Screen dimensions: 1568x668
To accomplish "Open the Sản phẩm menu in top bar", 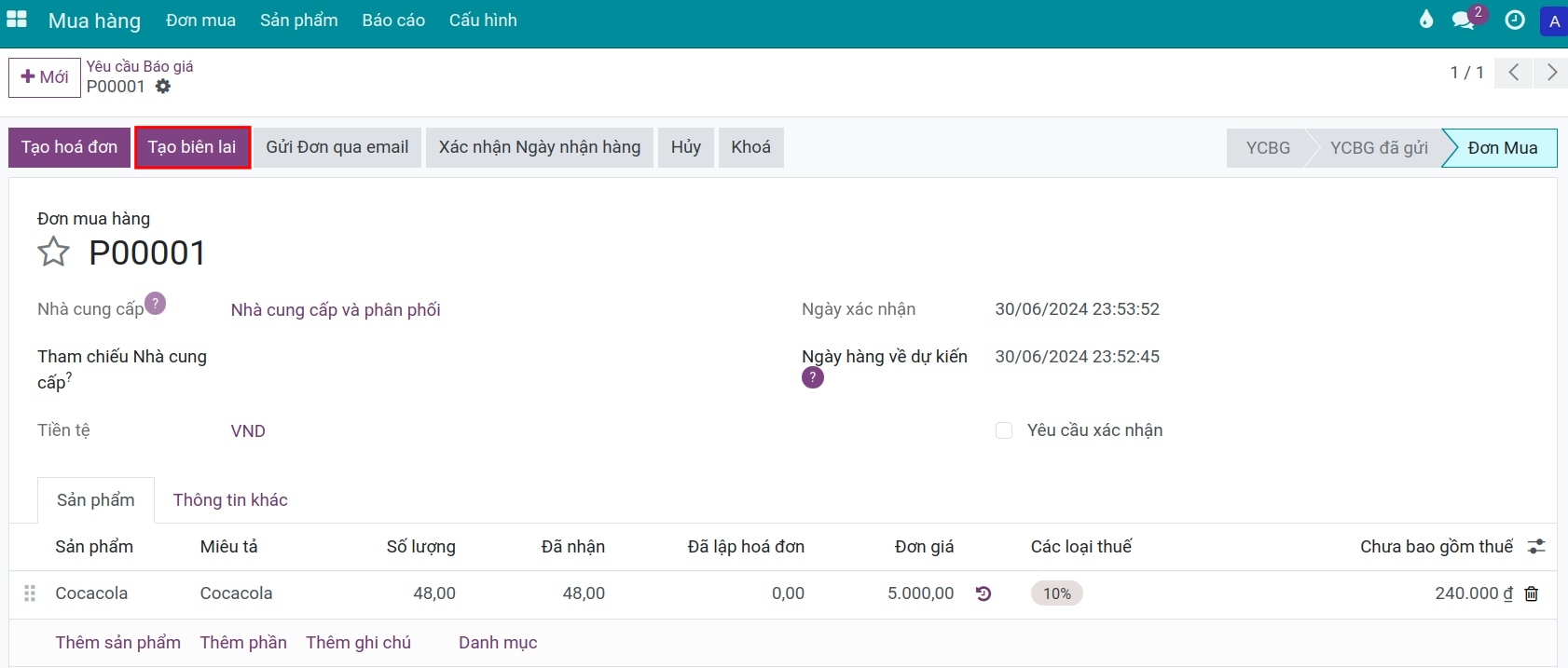I will tap(298, 20).
